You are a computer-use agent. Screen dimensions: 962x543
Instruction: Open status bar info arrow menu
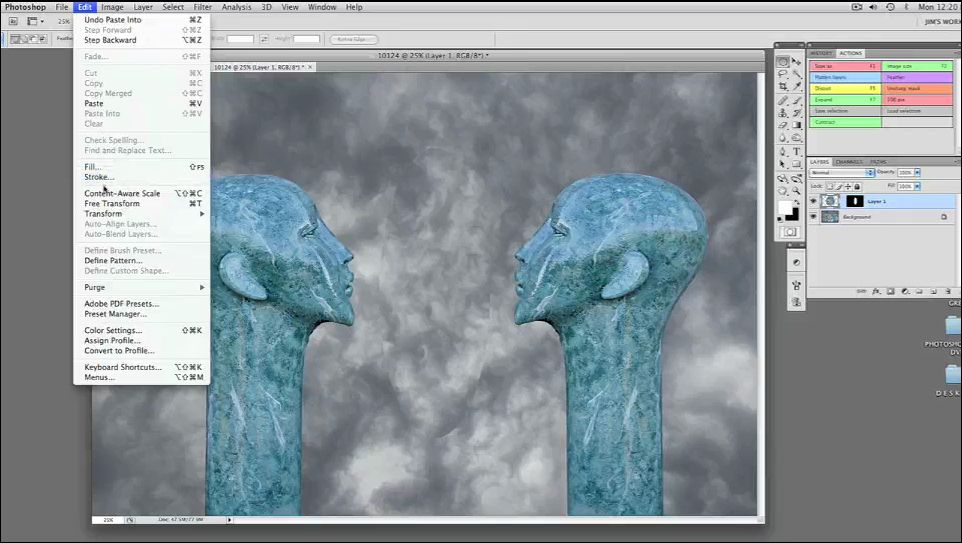(x=229, y=520)
